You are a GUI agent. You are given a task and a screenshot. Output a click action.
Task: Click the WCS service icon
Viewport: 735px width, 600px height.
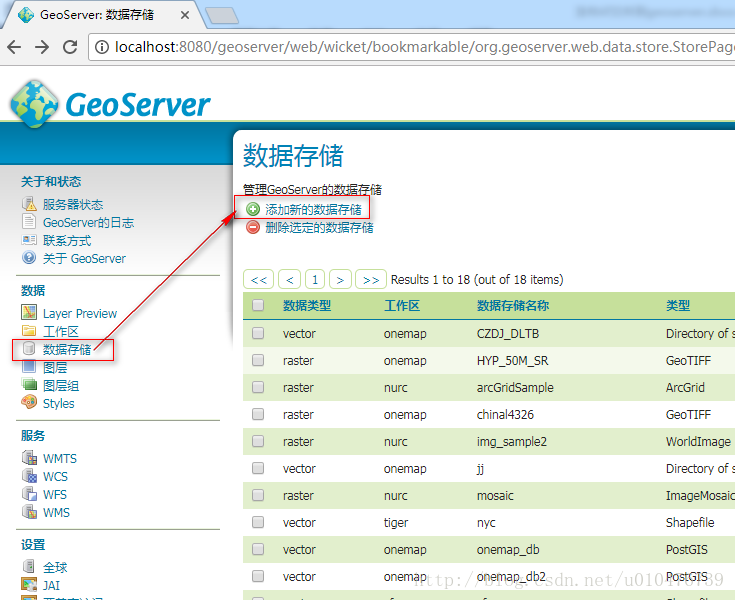pyautogui.click(x=29, y=475)
